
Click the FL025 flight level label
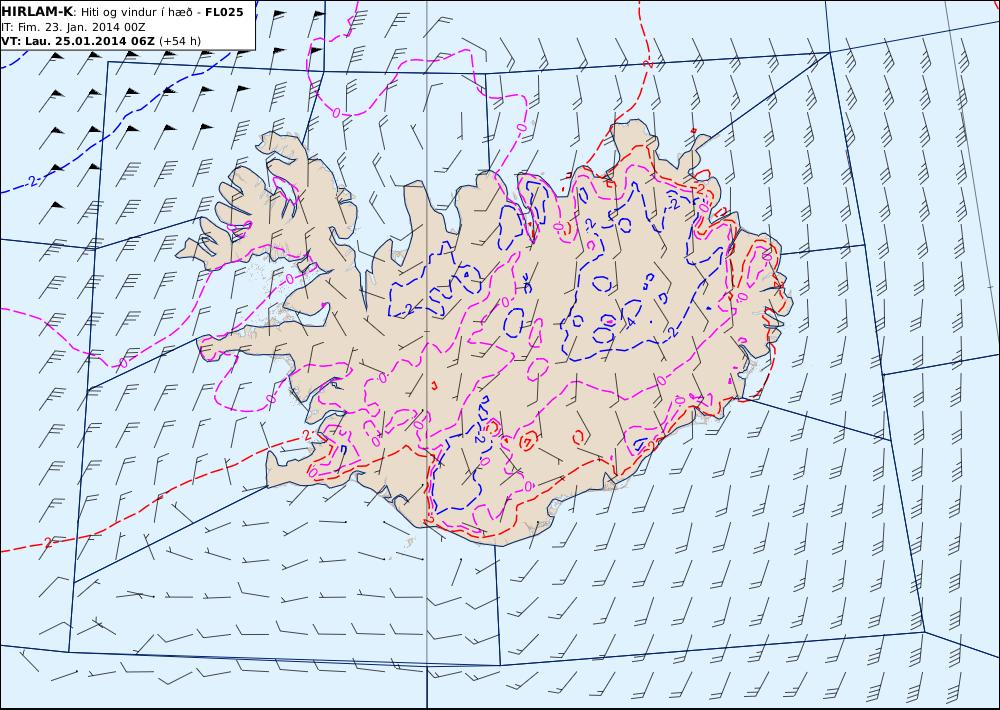pyautogui.click(x=224, y=12)
